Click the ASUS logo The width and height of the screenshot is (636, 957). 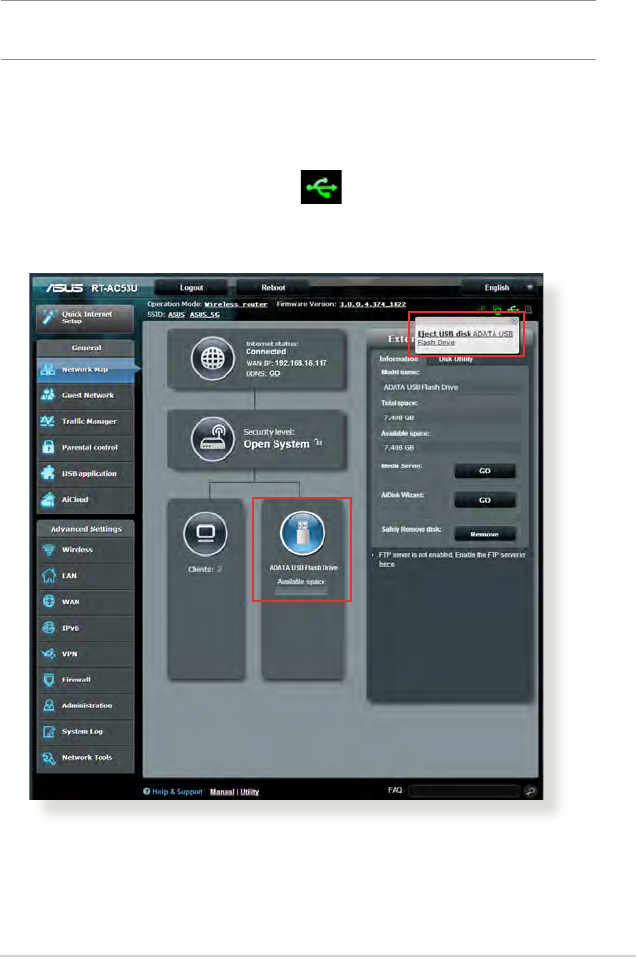(65, 287)
